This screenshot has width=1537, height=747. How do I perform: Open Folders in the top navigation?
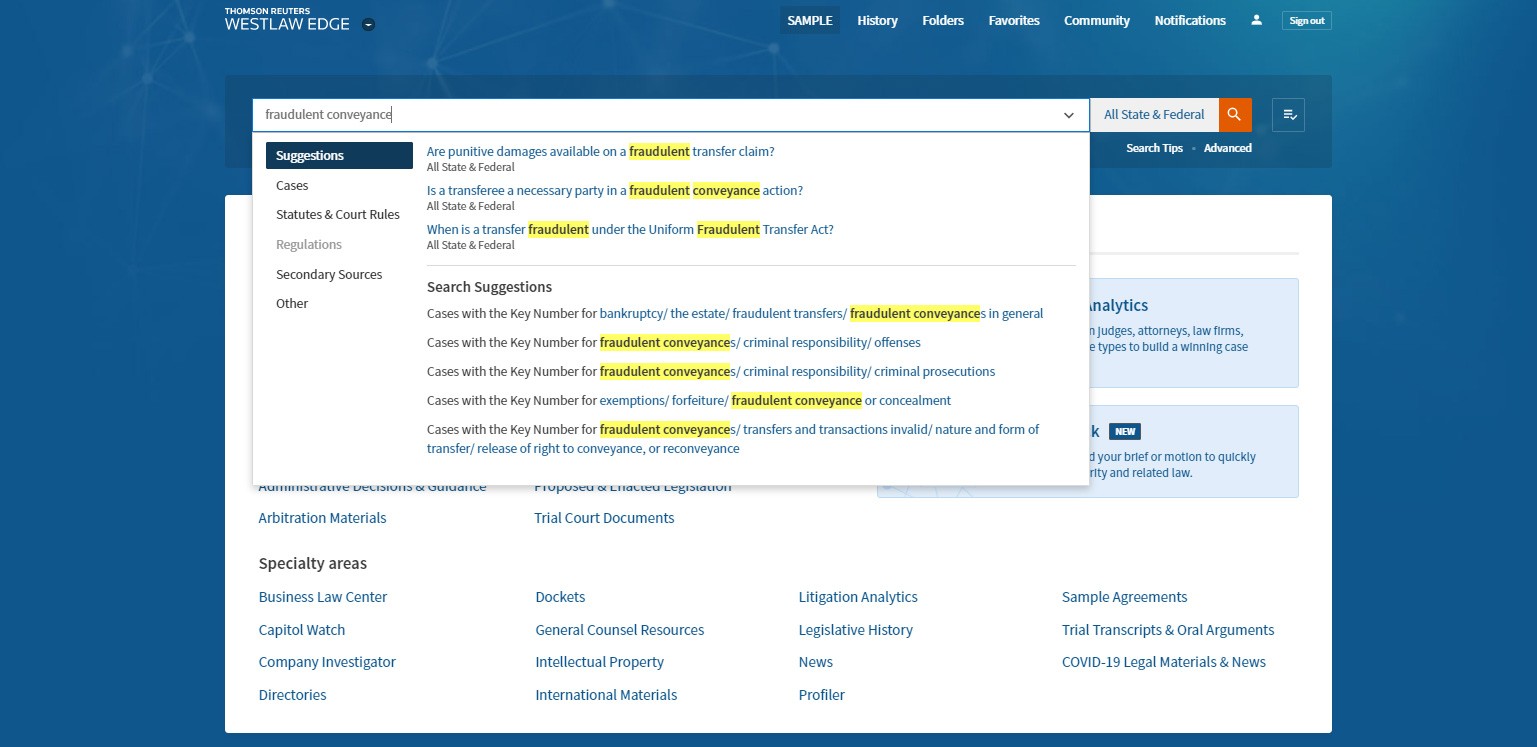click(943, 20)
